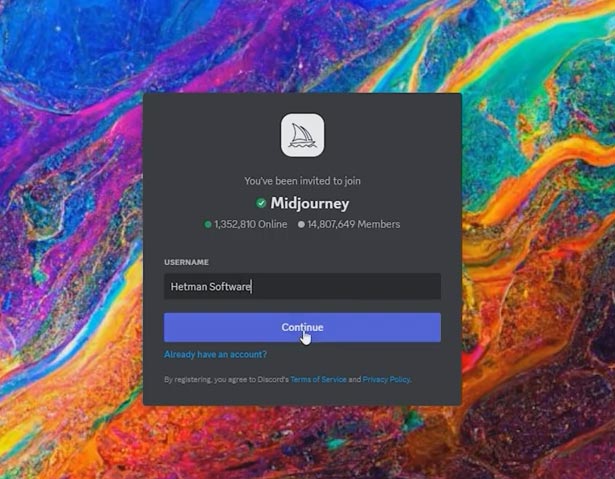Open the Already have an account link

[x=215, y=354]
